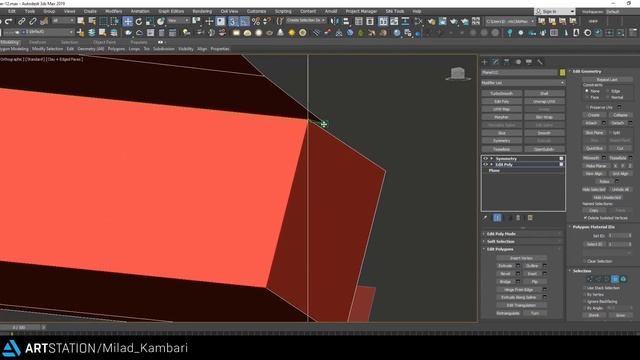Select Polygon sub-object level icon
The width and height of the screenshot is (640, 360).
615,279
